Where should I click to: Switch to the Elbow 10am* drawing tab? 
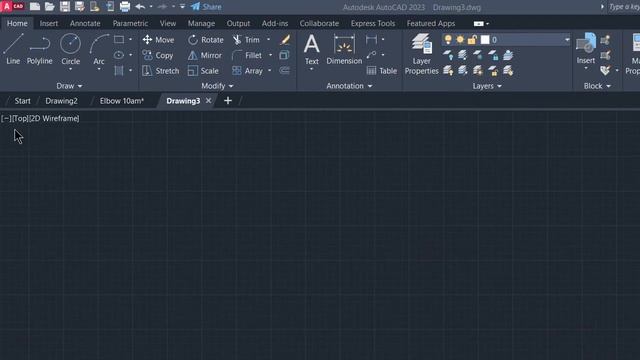[122, 101]
